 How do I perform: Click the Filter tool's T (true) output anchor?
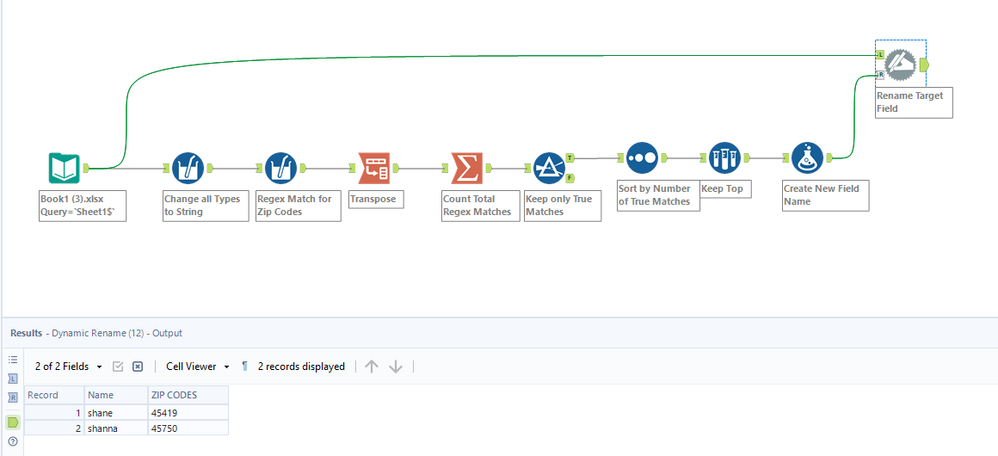[570, 157]
